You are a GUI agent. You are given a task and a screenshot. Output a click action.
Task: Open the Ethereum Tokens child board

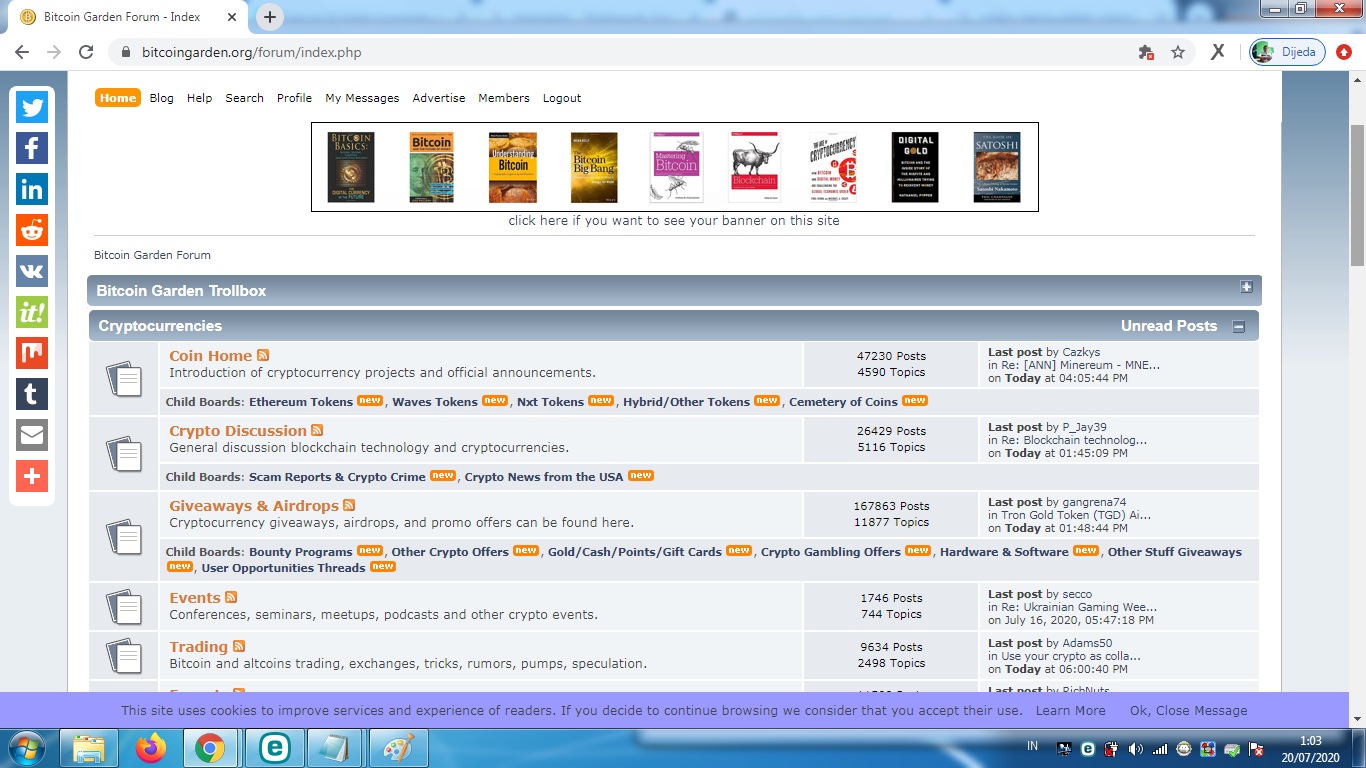point(301,402)
